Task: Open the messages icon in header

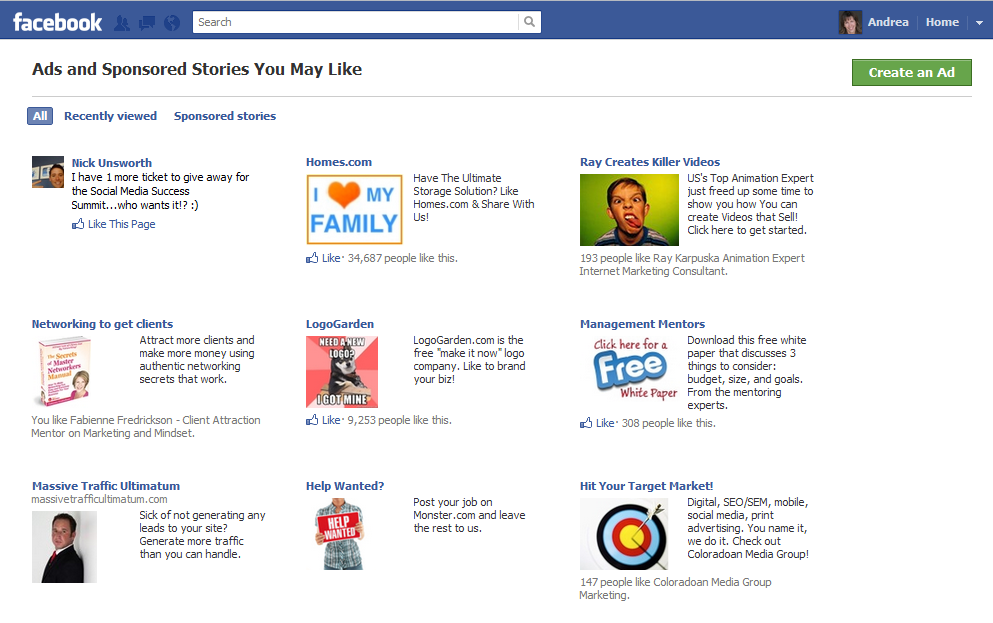Action: point(147,23)
